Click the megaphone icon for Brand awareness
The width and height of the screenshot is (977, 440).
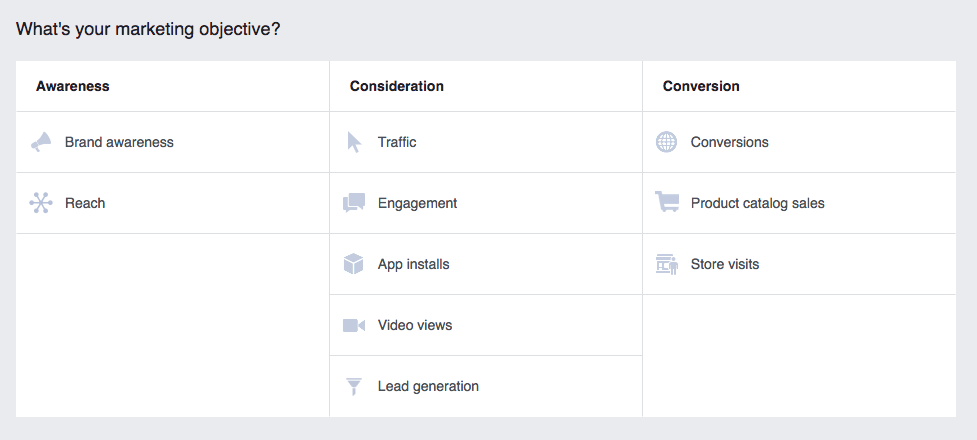pyautogui.click(x=40, y=143)
